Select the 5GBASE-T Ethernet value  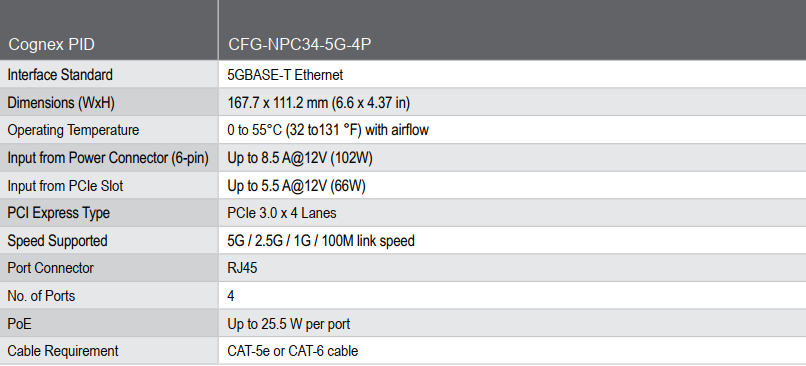(285, 75)
